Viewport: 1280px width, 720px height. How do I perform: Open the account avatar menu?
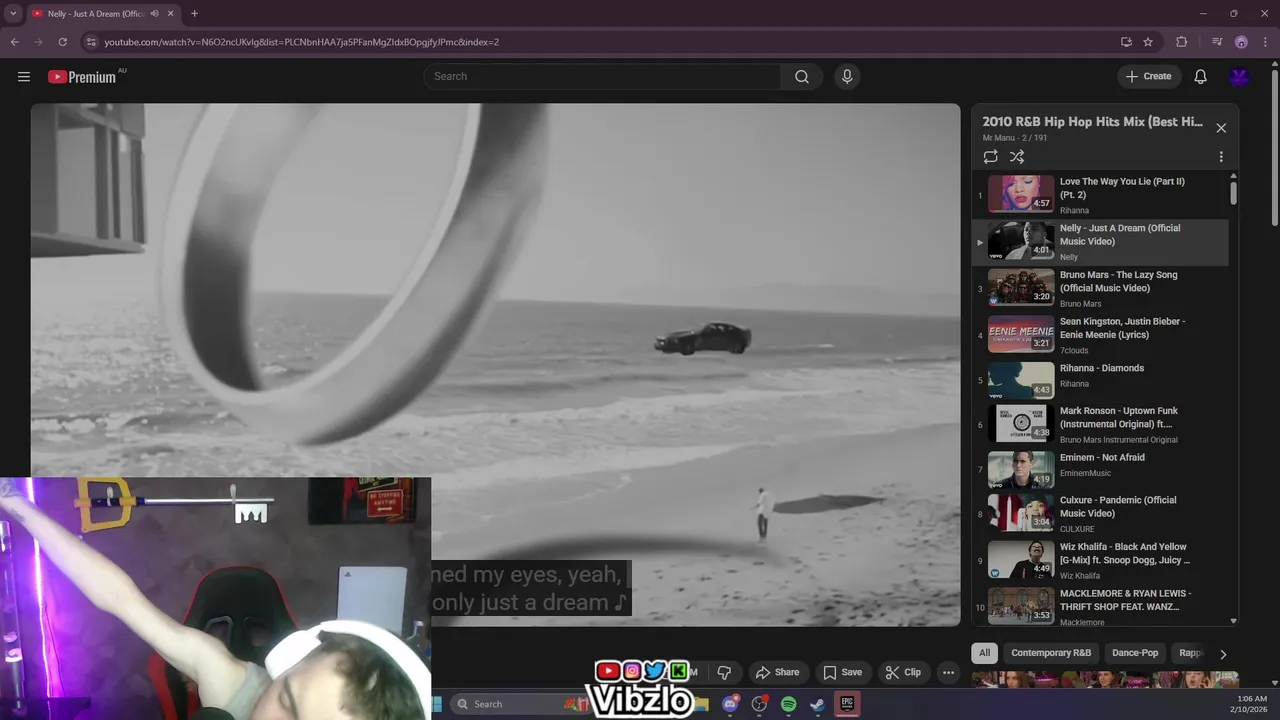pyautogui.click(x=1240, y=76)
